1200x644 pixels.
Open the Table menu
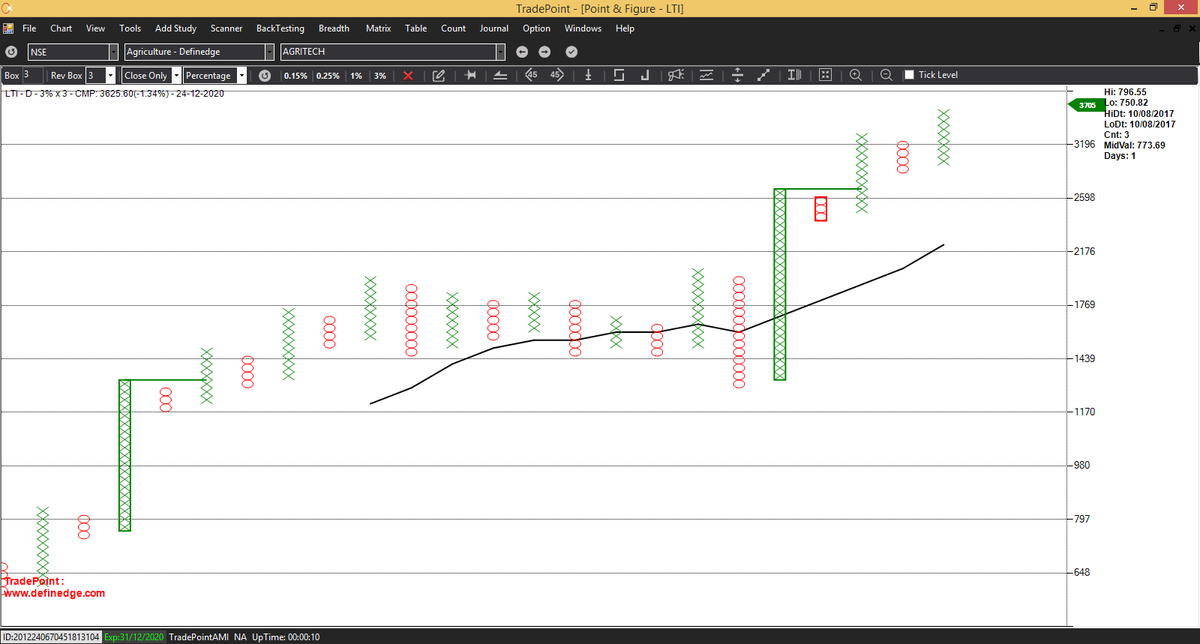click(416, 28)
